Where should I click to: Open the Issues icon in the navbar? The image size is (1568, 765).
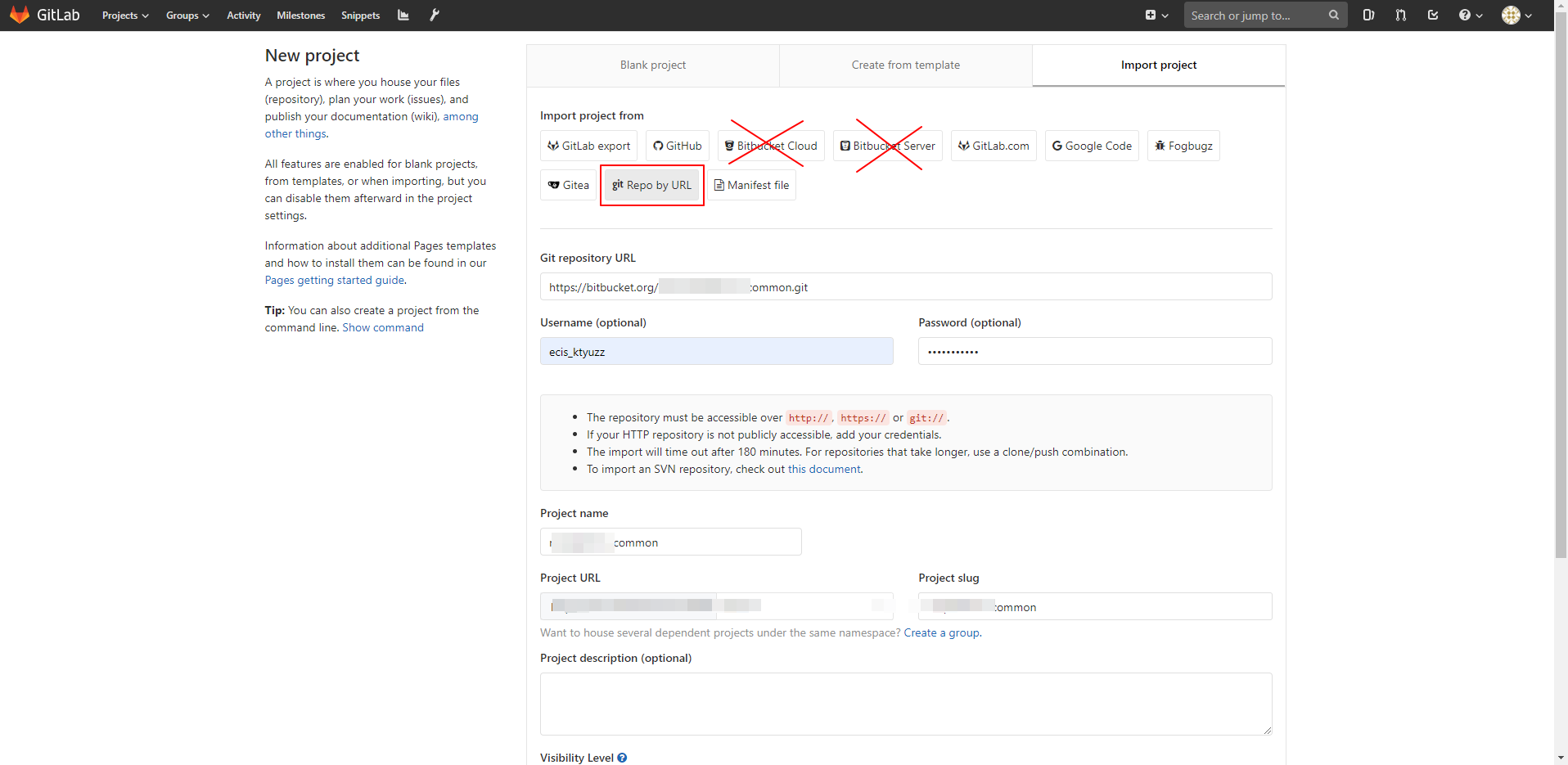(x=1368, y=15)
